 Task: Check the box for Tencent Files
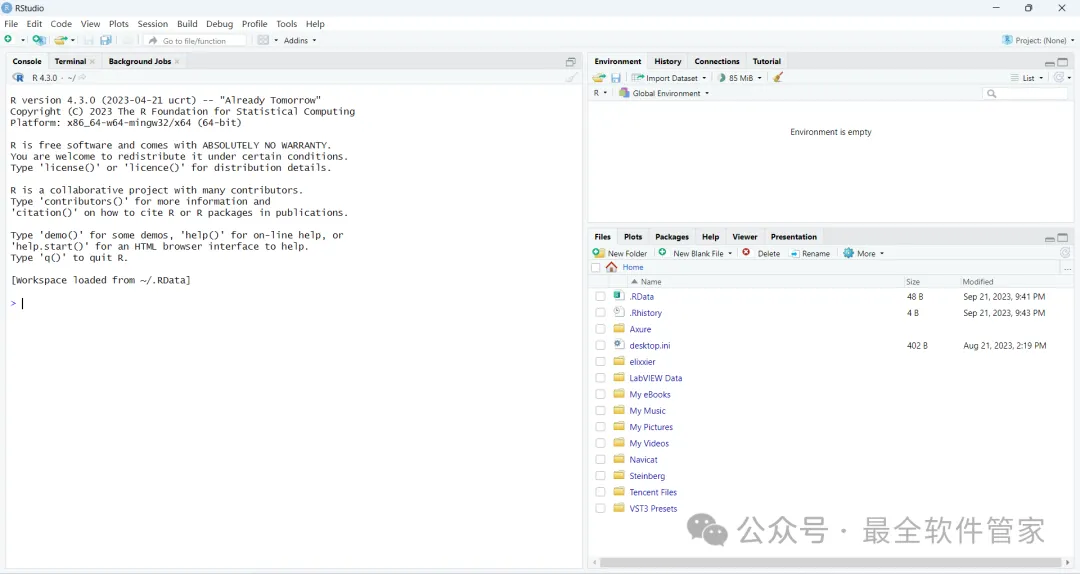point(601,492)
